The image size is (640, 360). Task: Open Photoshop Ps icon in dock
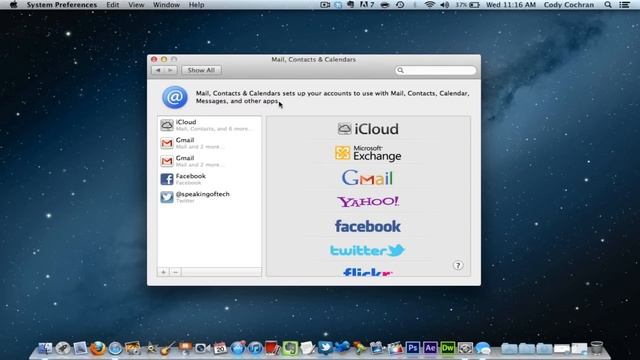(x=413, y=348)
